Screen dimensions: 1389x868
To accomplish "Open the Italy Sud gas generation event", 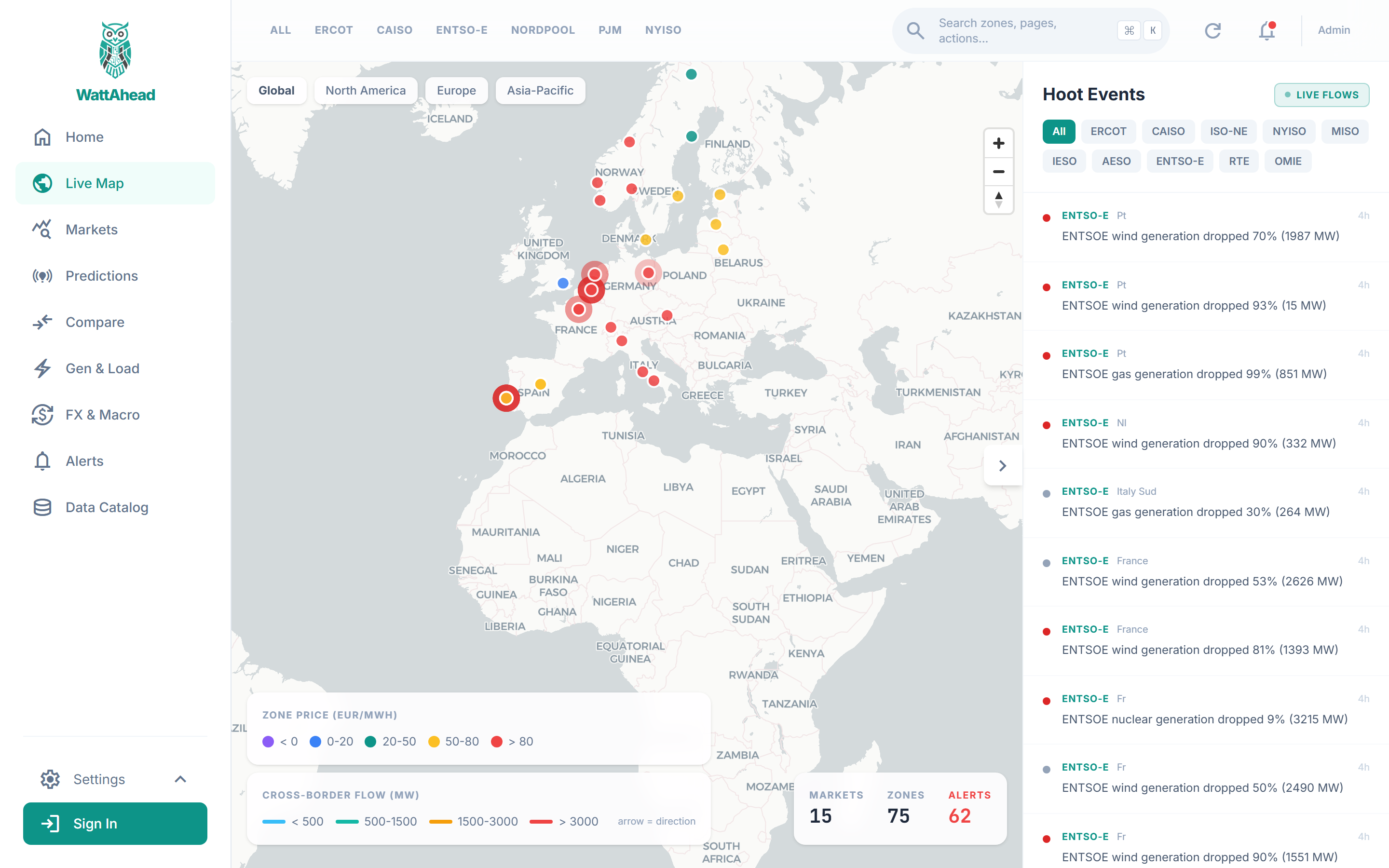I will (1205, 503).
